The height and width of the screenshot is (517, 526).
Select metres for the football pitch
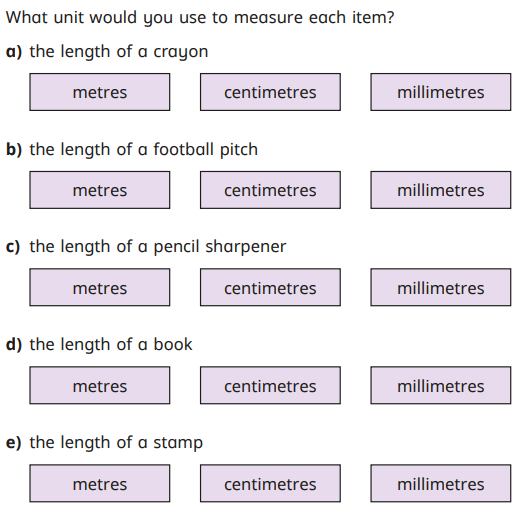click(100, 190)
